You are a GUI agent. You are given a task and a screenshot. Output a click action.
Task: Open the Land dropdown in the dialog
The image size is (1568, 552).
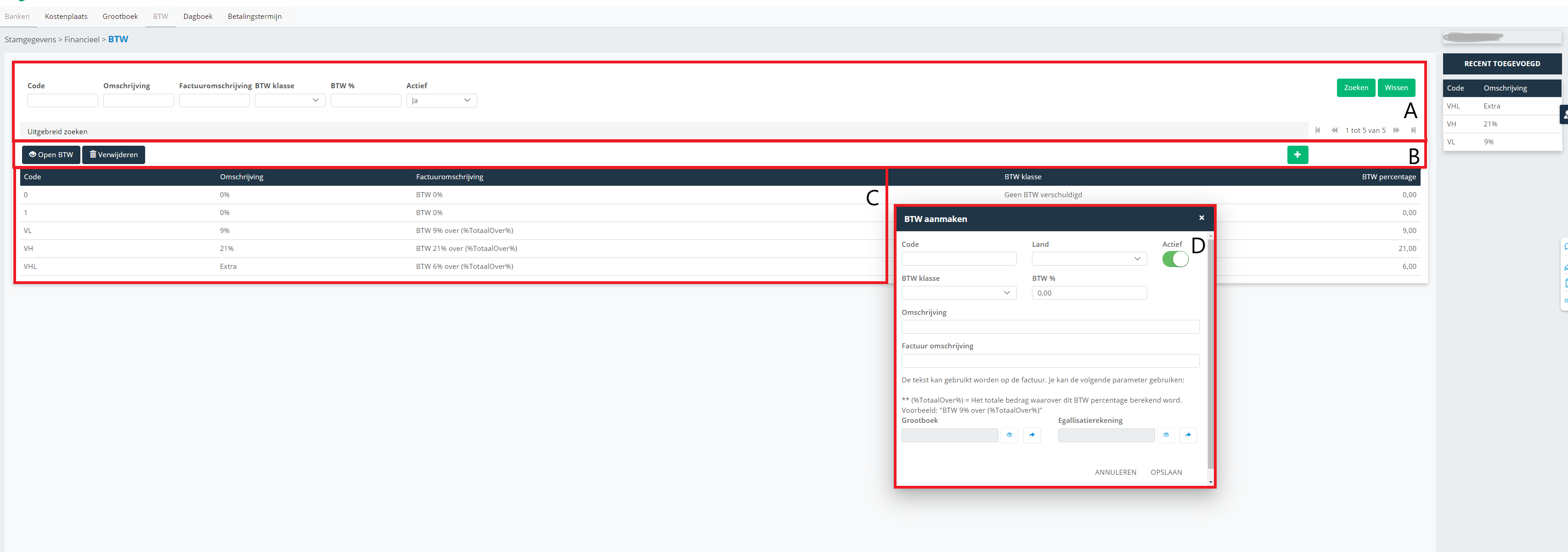pyautogui.click(x=1089, y=259)
